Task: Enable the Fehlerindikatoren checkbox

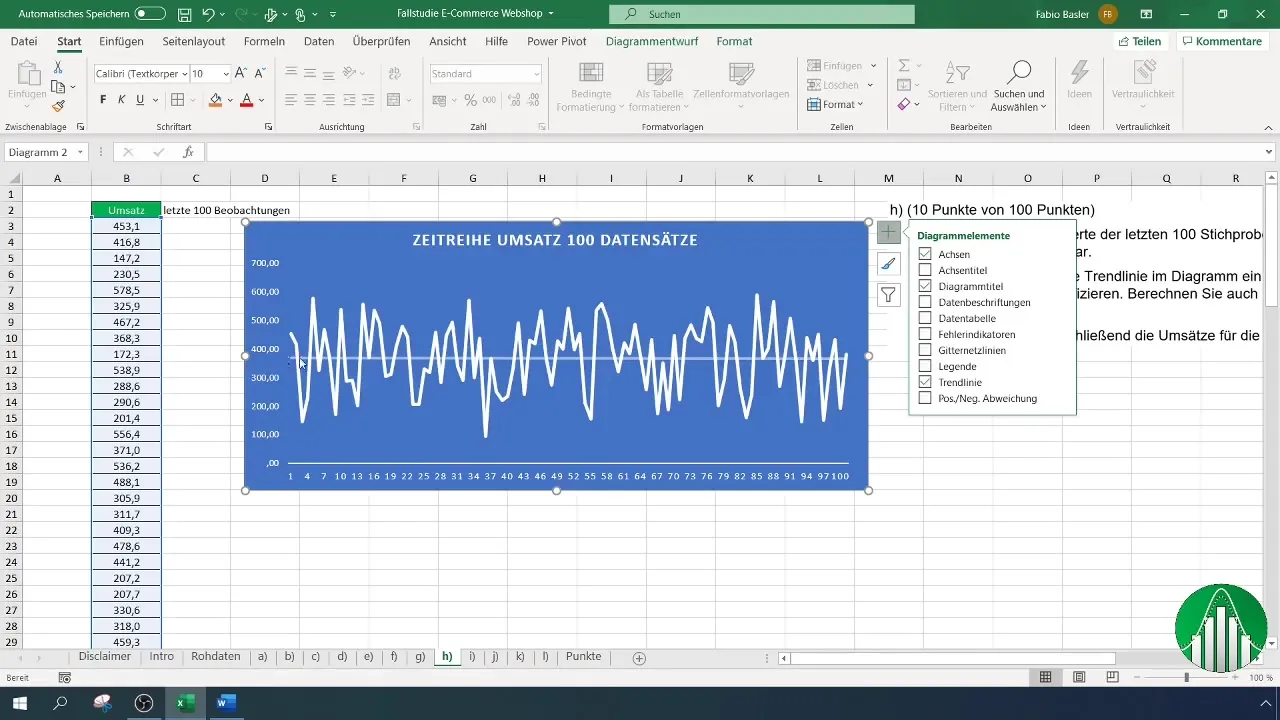Action: point(925,334)
